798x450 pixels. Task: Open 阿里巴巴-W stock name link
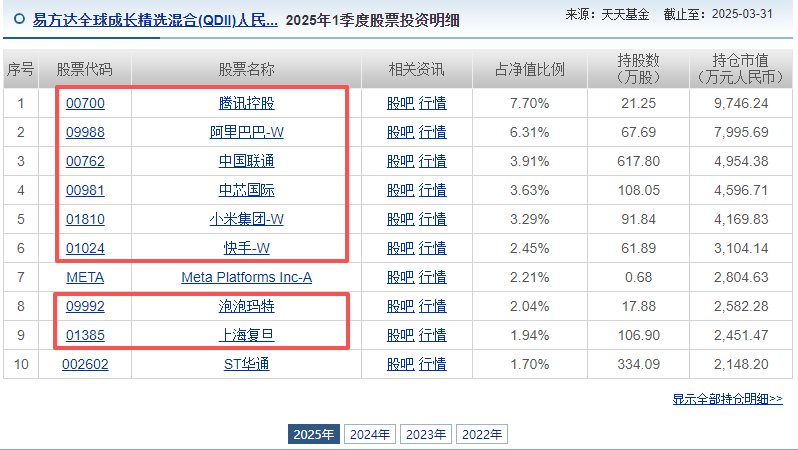point(246,132)
